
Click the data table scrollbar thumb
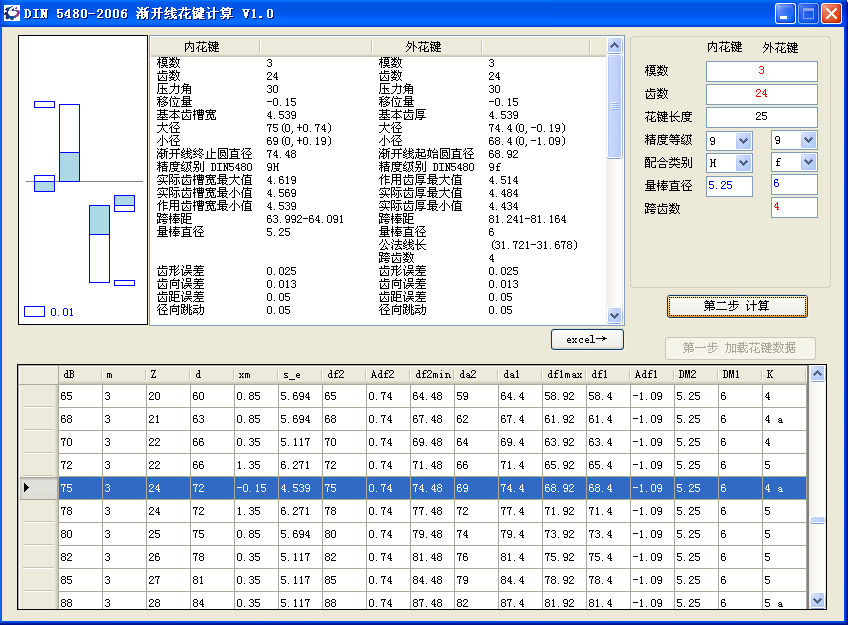click(x=817, y=520)
